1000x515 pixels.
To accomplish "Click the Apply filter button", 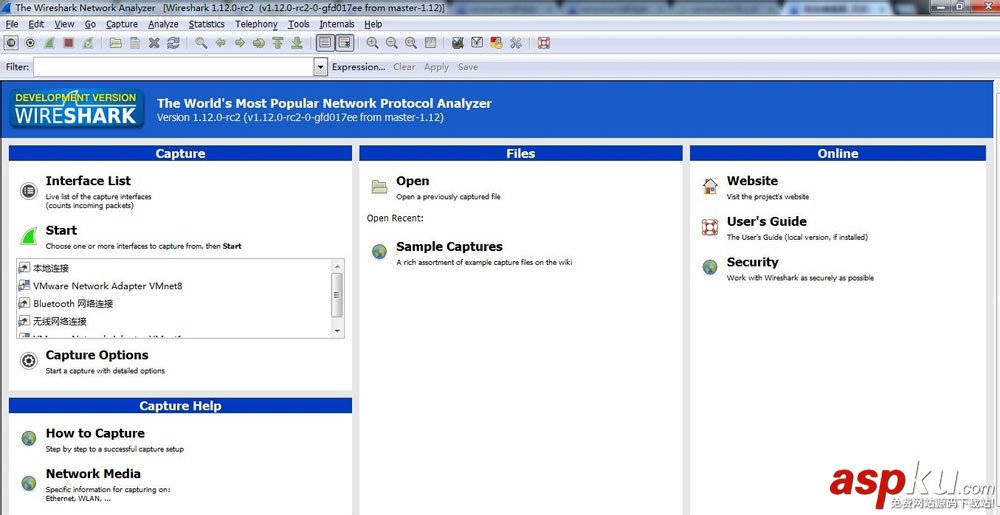I will (x=436, y=67).
